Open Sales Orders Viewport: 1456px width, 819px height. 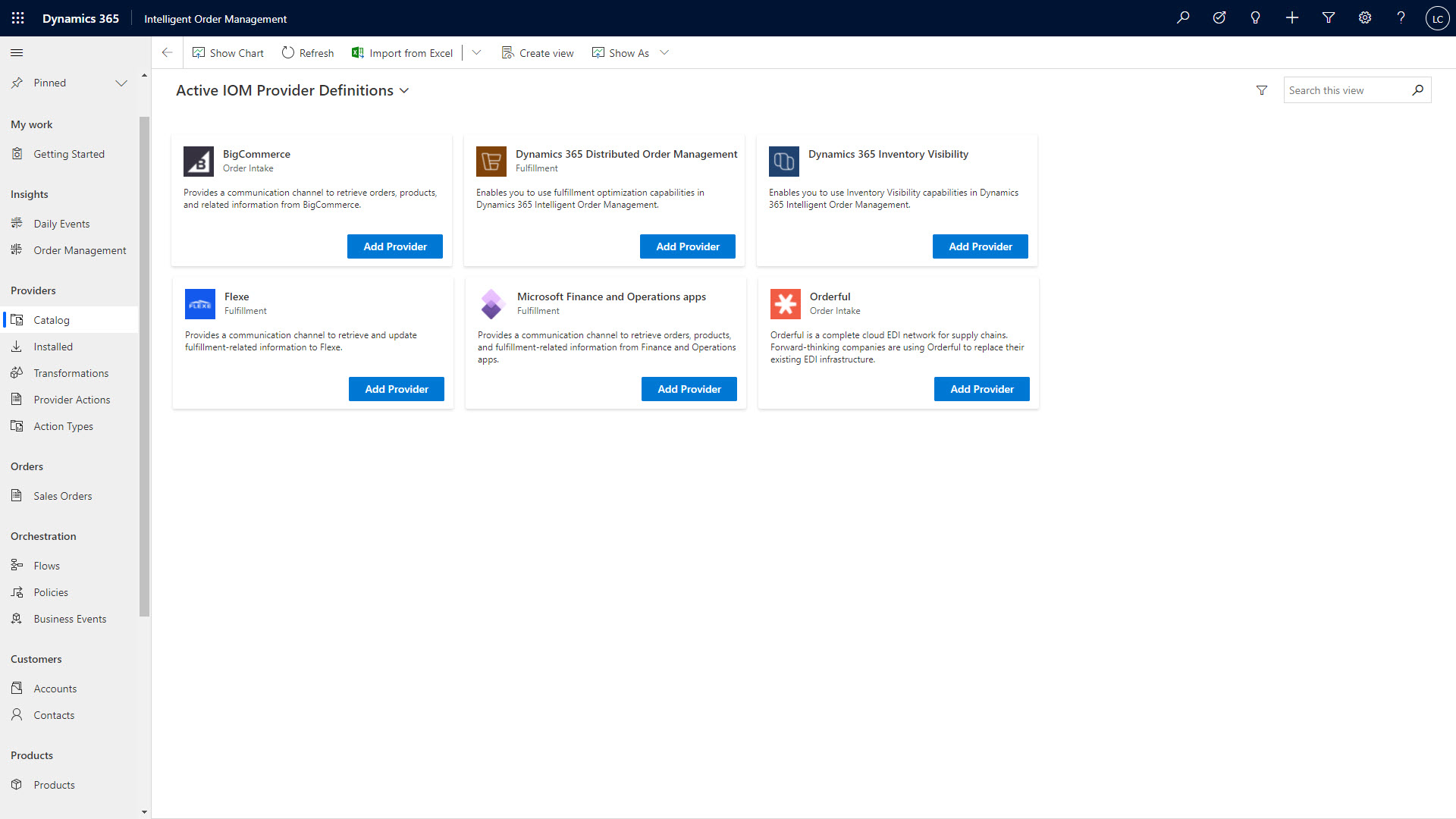point(69,496)
